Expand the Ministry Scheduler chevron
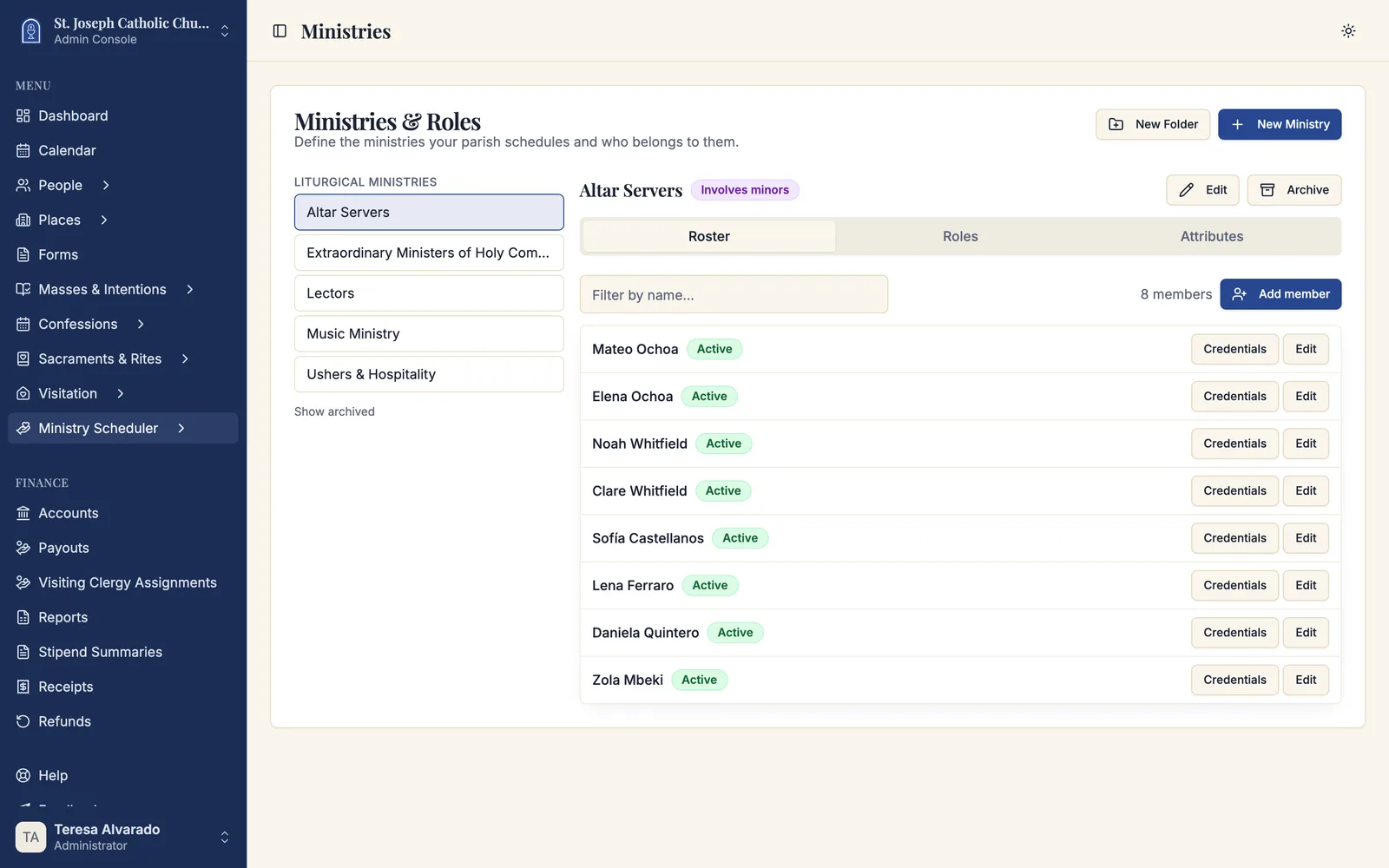This screenshot has height=868, width=1389. [x=181, y=429]
